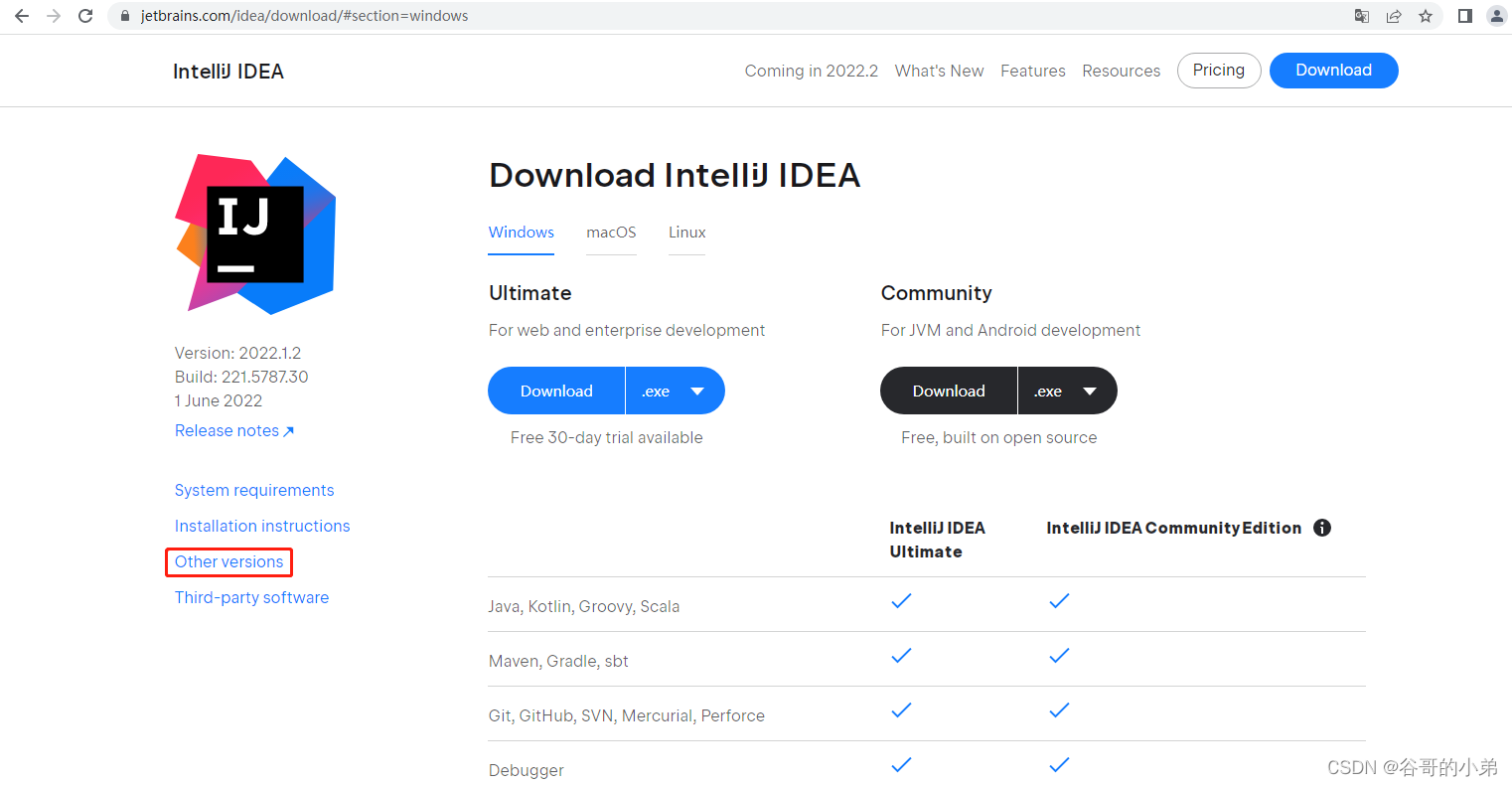Click the Ultimate checkmark for Maven, Gradle row

[x=901, y=656]
